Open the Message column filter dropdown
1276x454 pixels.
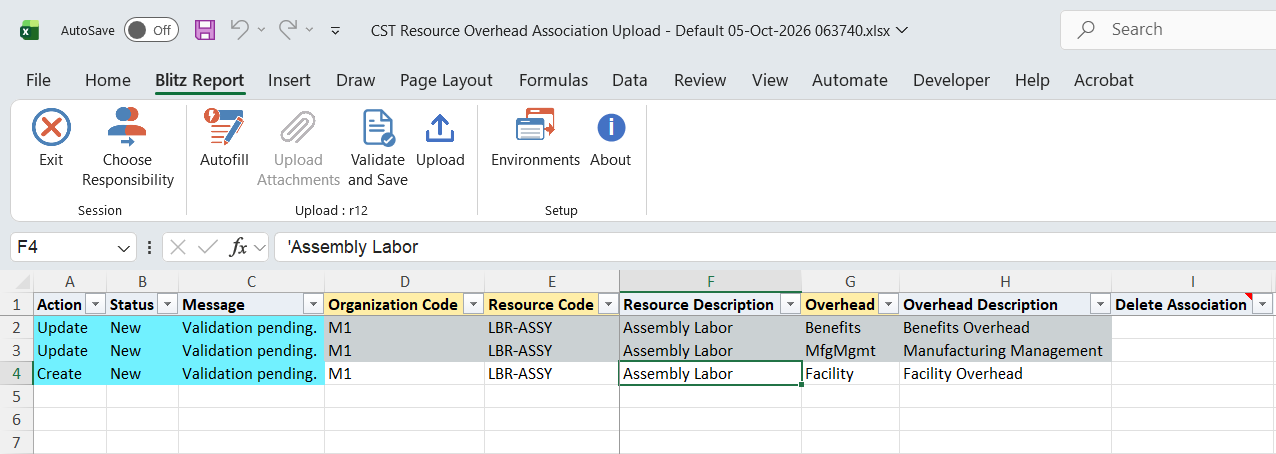[x=313, y=304]
